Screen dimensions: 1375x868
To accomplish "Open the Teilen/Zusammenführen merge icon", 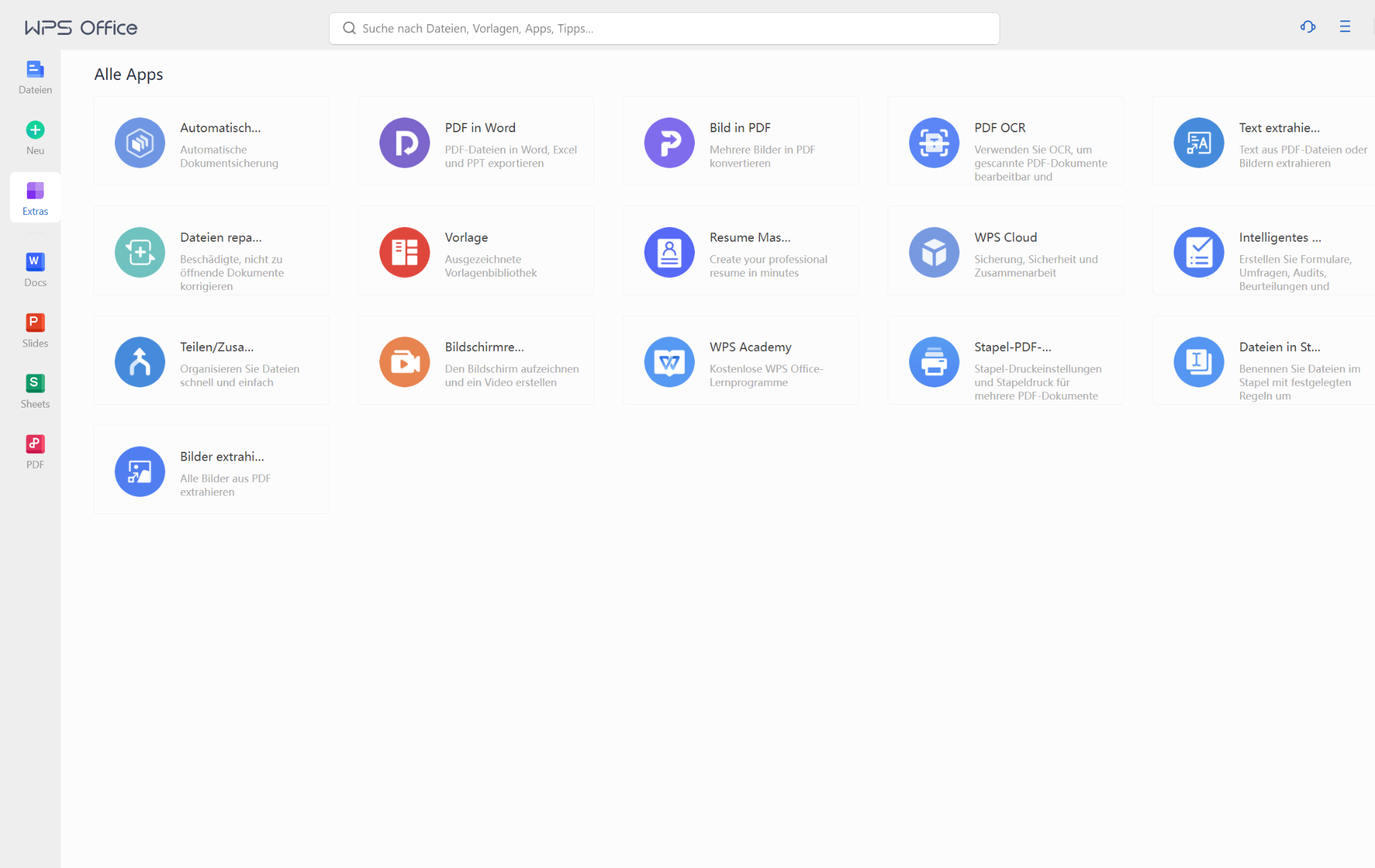I will coord(140,362).
